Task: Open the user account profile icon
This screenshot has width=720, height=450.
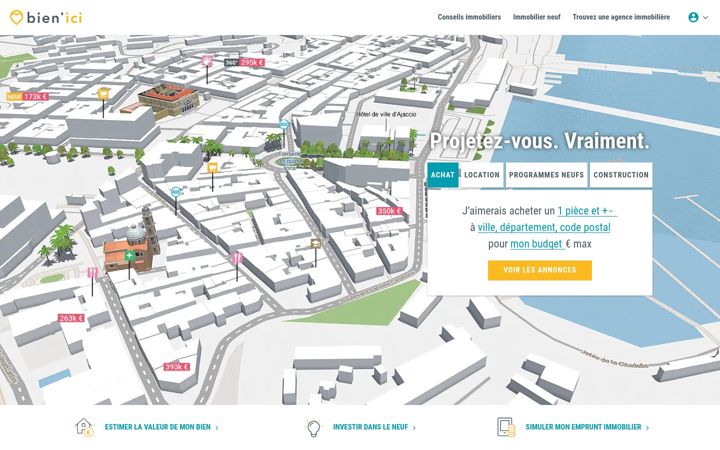Action: click(x=693, y=17)
